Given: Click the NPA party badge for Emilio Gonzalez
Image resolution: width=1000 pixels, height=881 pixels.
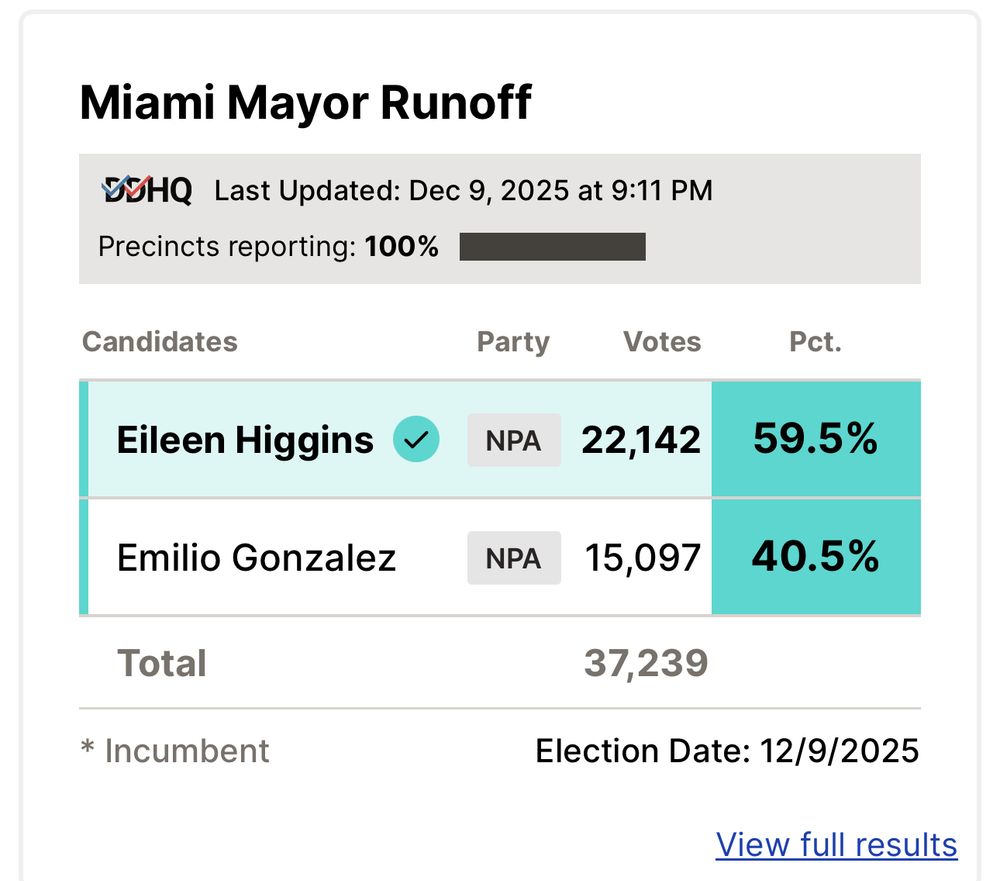Looking at the screenshot, I should [x=514, y=557].
